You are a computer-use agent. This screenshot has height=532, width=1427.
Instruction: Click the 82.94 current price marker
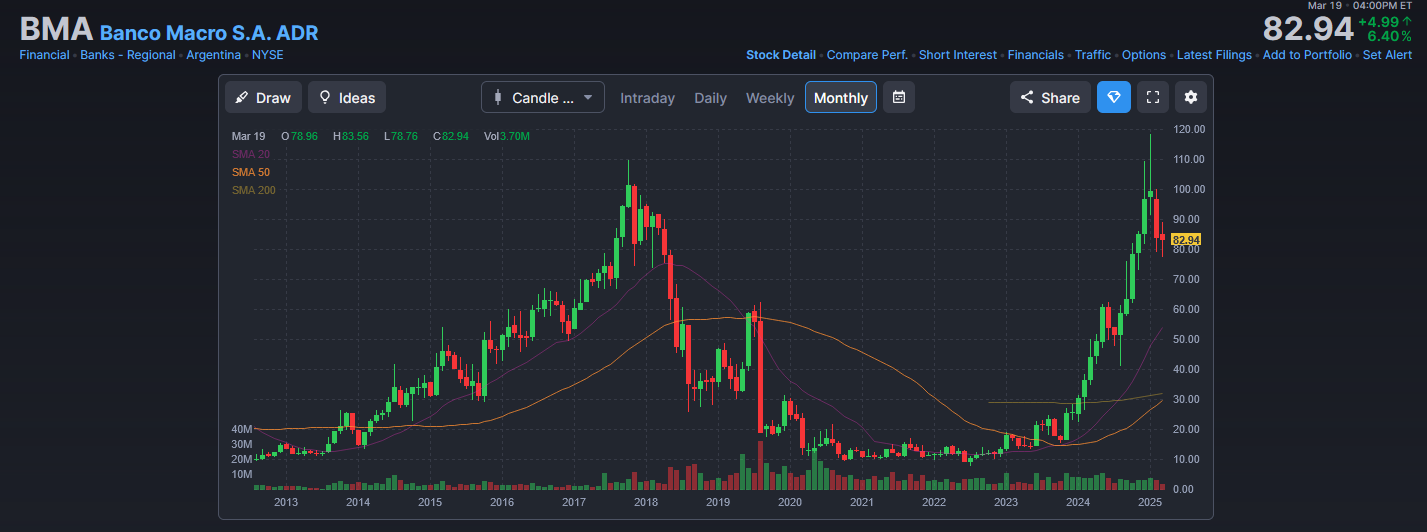coord(1185,240)
